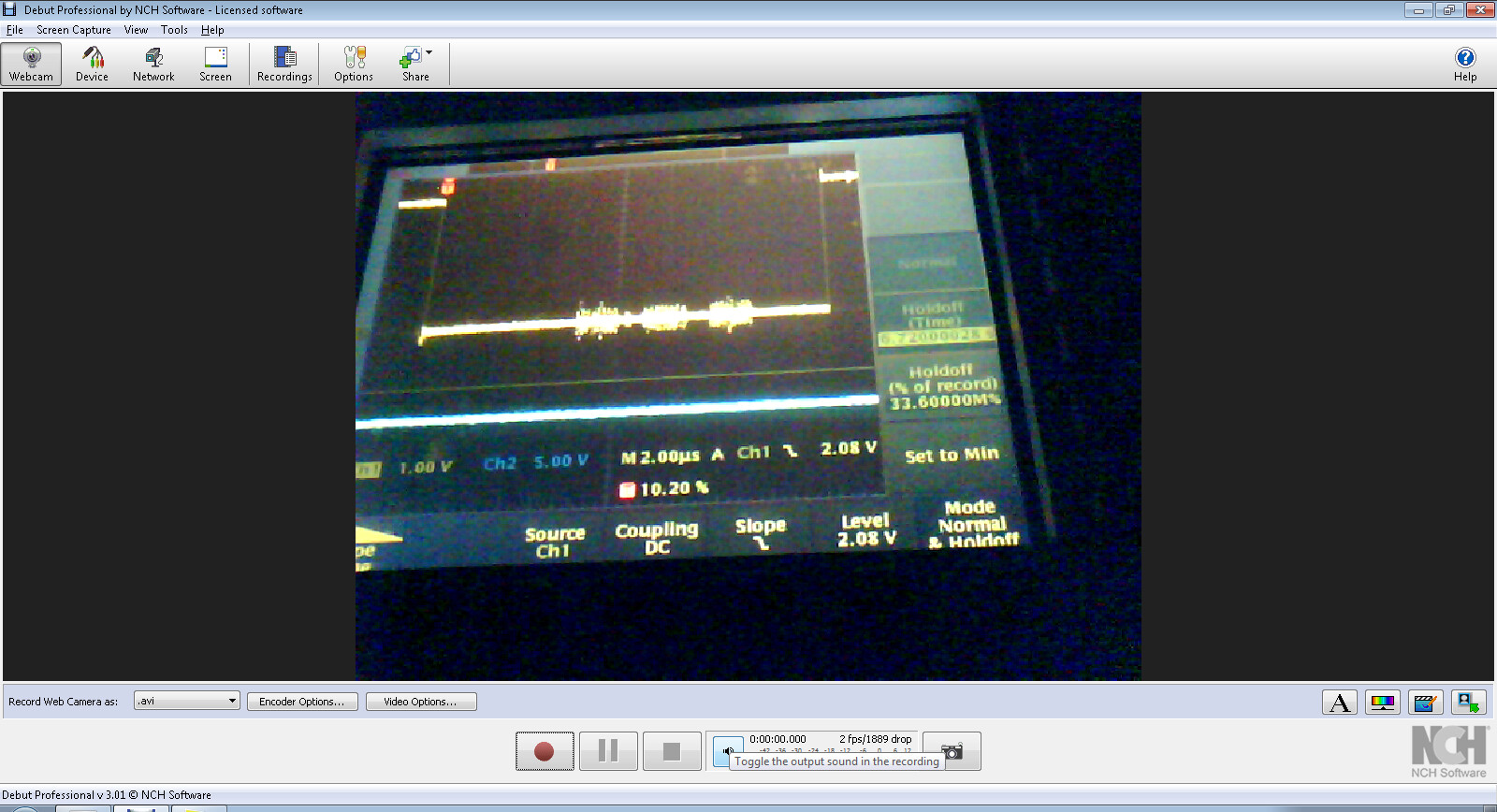Open the Options dialog
Viewport: 1497px width, 812px height.
coord(354,65)
